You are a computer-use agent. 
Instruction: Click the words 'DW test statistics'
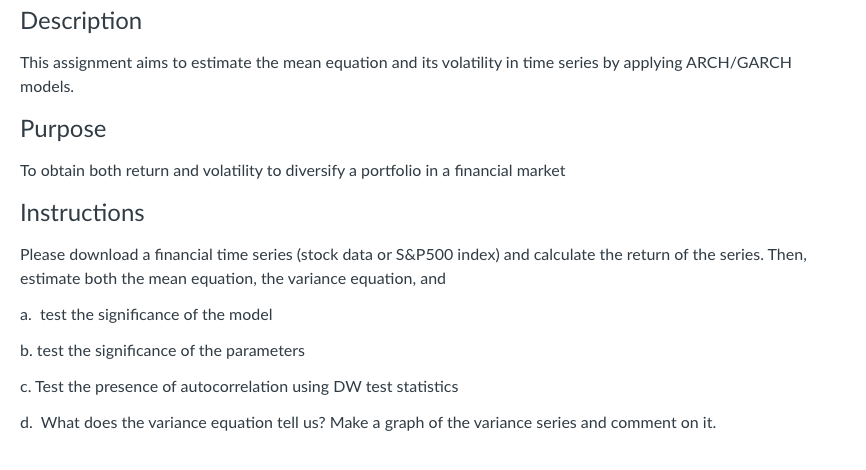(x=396, y=387)
